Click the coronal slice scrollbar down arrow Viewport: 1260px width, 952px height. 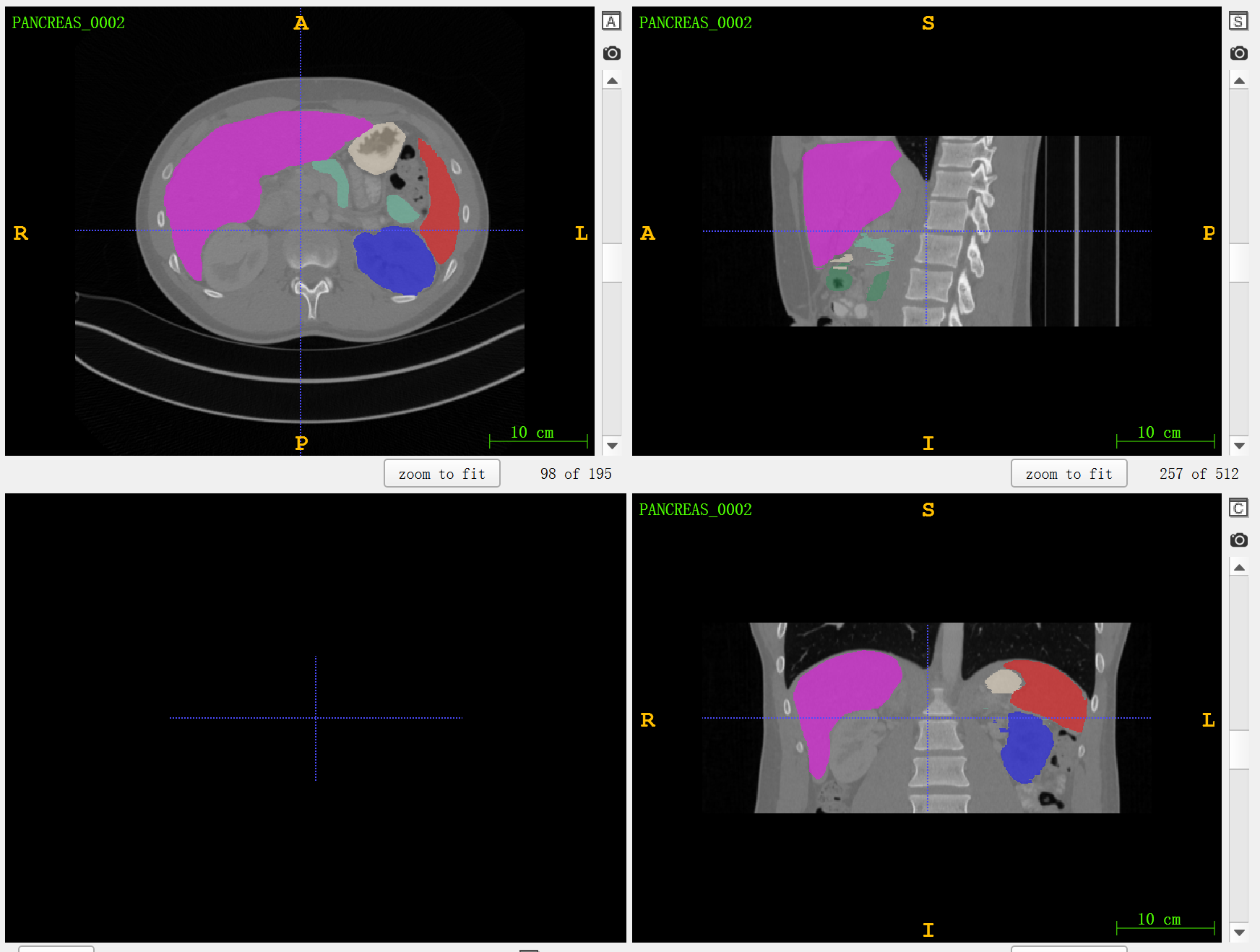(1239, 932)
